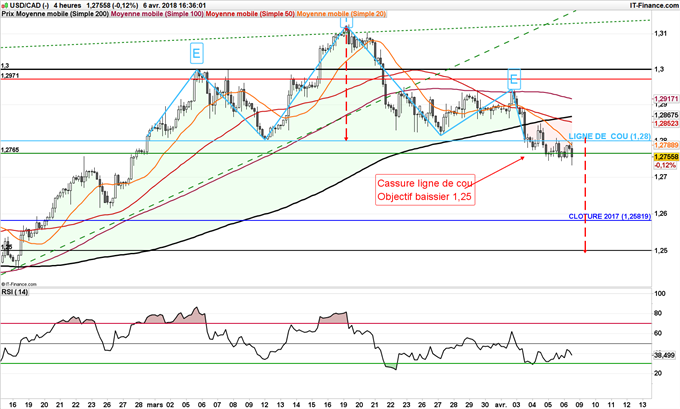The image size is (680, 409).
Task: Select legend 'Moyenne mobile (Simple 100)'
Action: click(157, 14)
